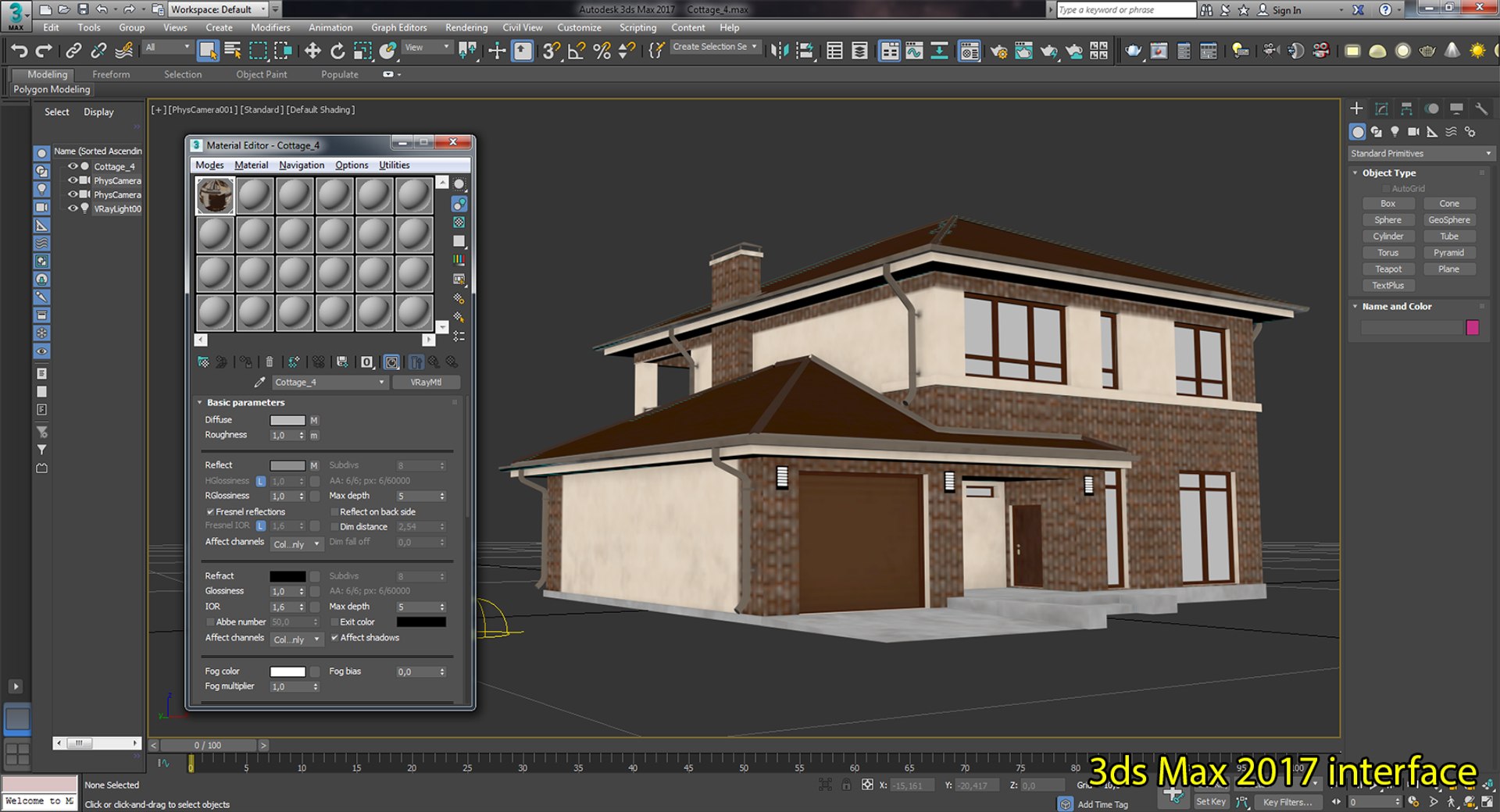
Task: Open the Graph Editors menu
Action: 398,27
